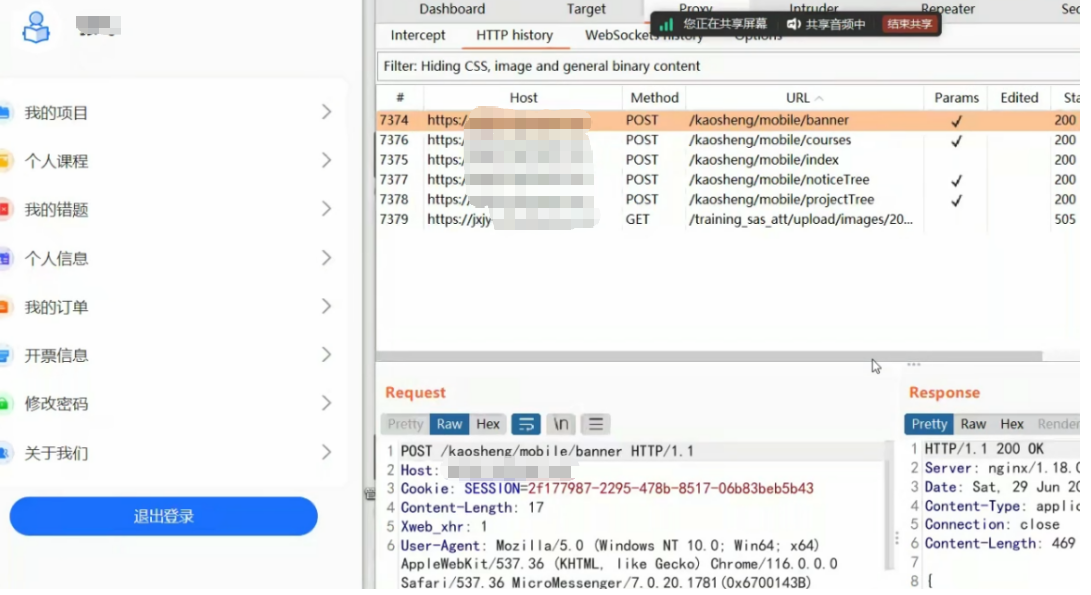Switch Request view to Raw
This screenshot has width=1091, height=595.
coord(450,424)
